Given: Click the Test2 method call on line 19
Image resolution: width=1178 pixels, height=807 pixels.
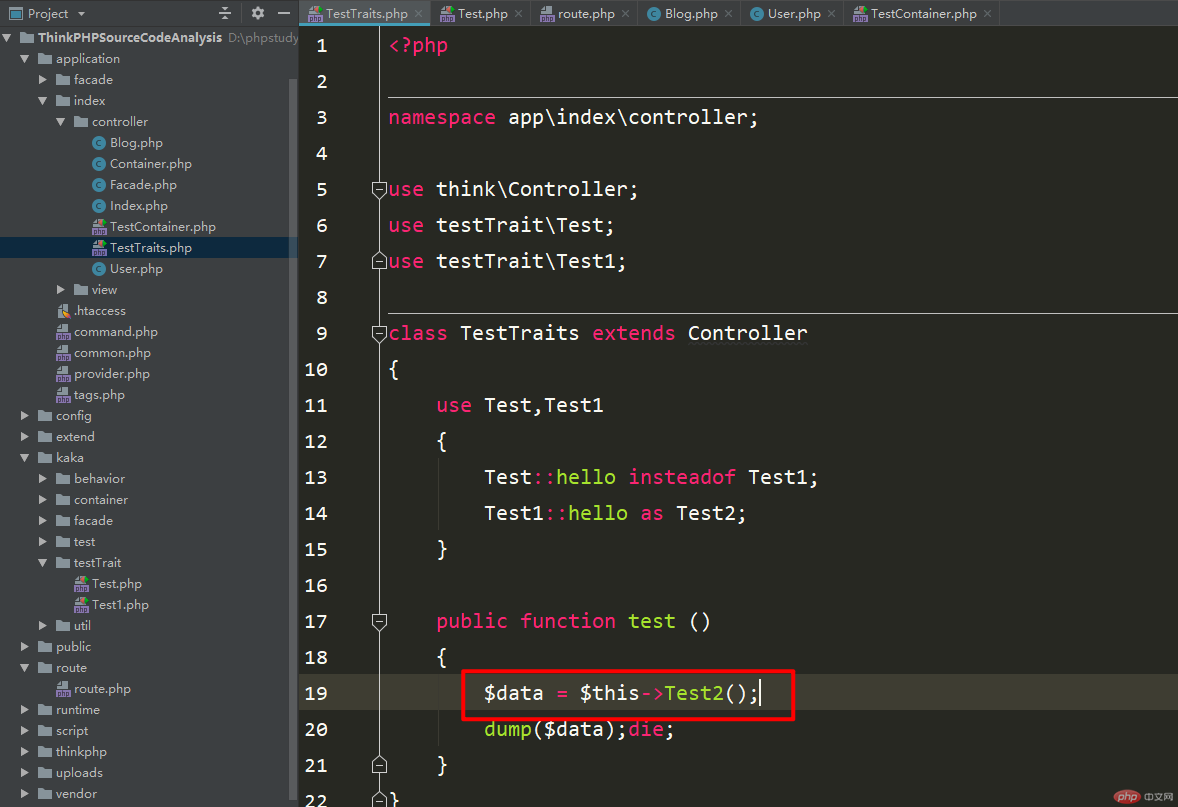Looking at the screenshot, I should pyautogui.click(x=694, y=693).
